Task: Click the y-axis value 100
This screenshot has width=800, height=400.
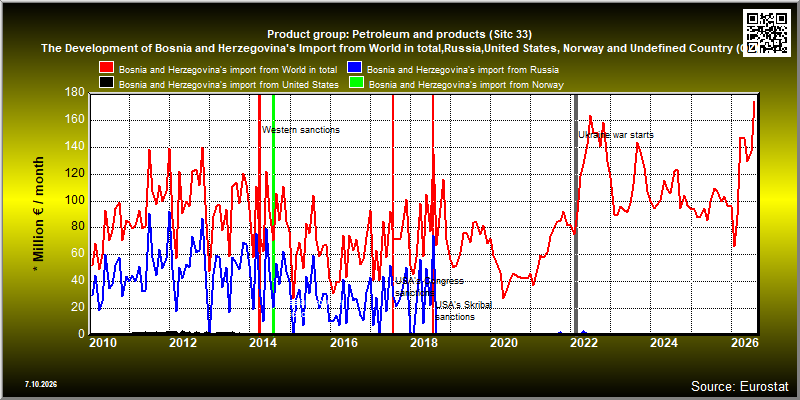Action: 74,201
